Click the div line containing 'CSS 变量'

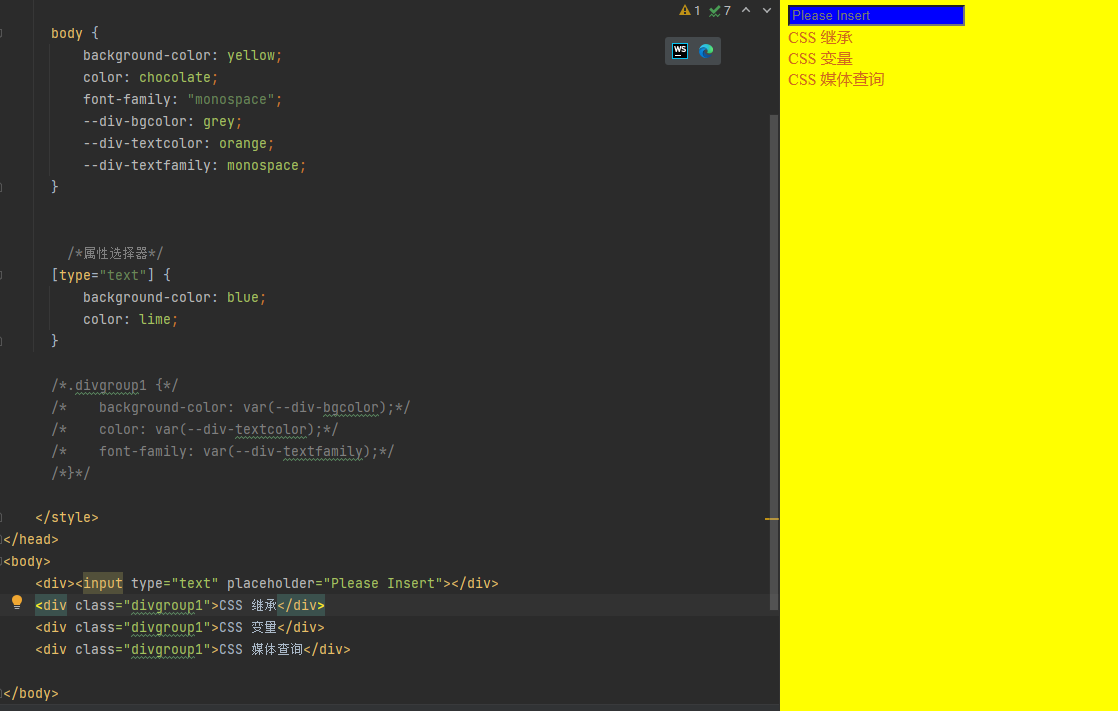[180, 628]
